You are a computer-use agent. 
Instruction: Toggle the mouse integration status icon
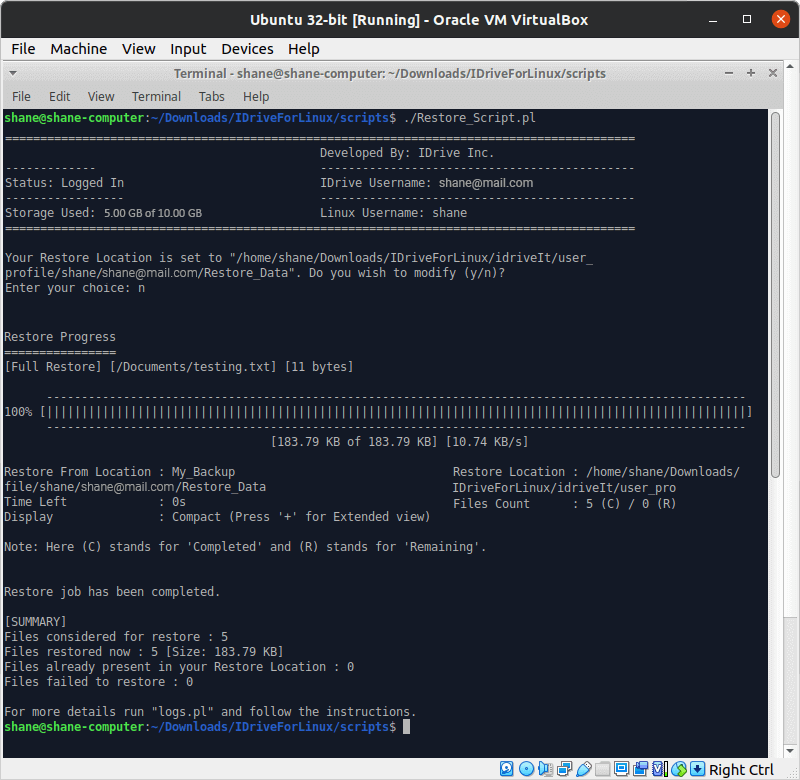coord(679,769)
